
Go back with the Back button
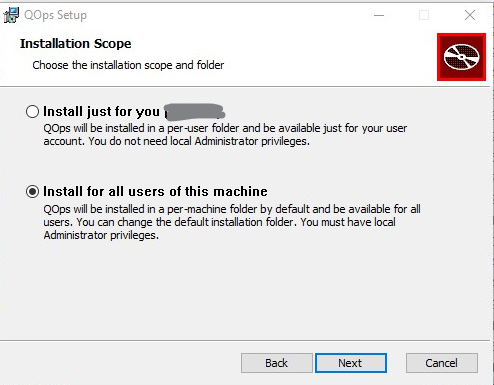tap(277, 363)
